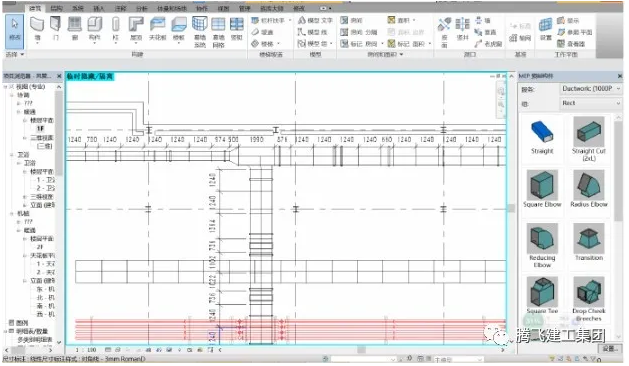This screenshot has width=629, height=366.
Task: Click the Settings button under the parts palette
Action: (x=609, y=348)
